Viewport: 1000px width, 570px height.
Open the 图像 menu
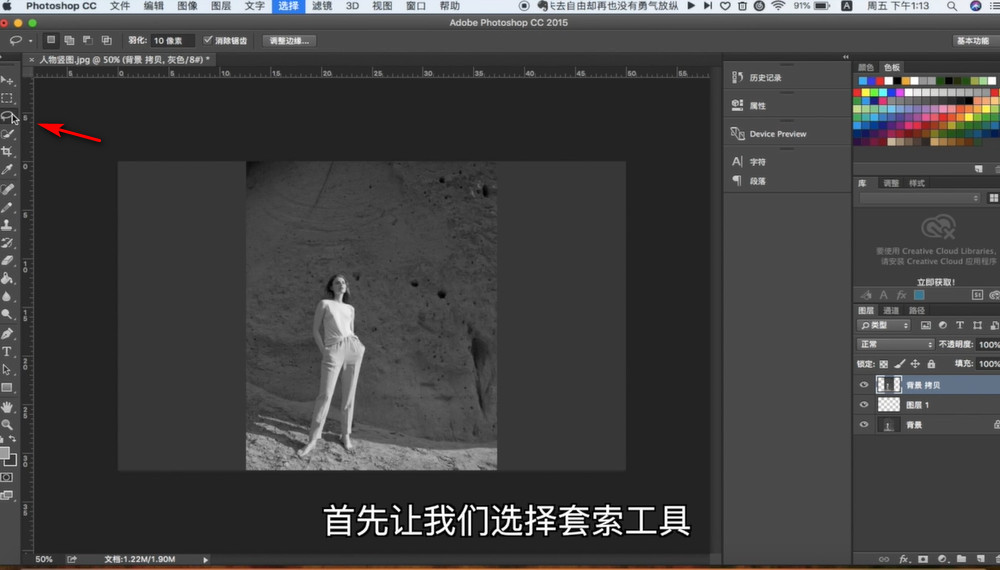188,6
